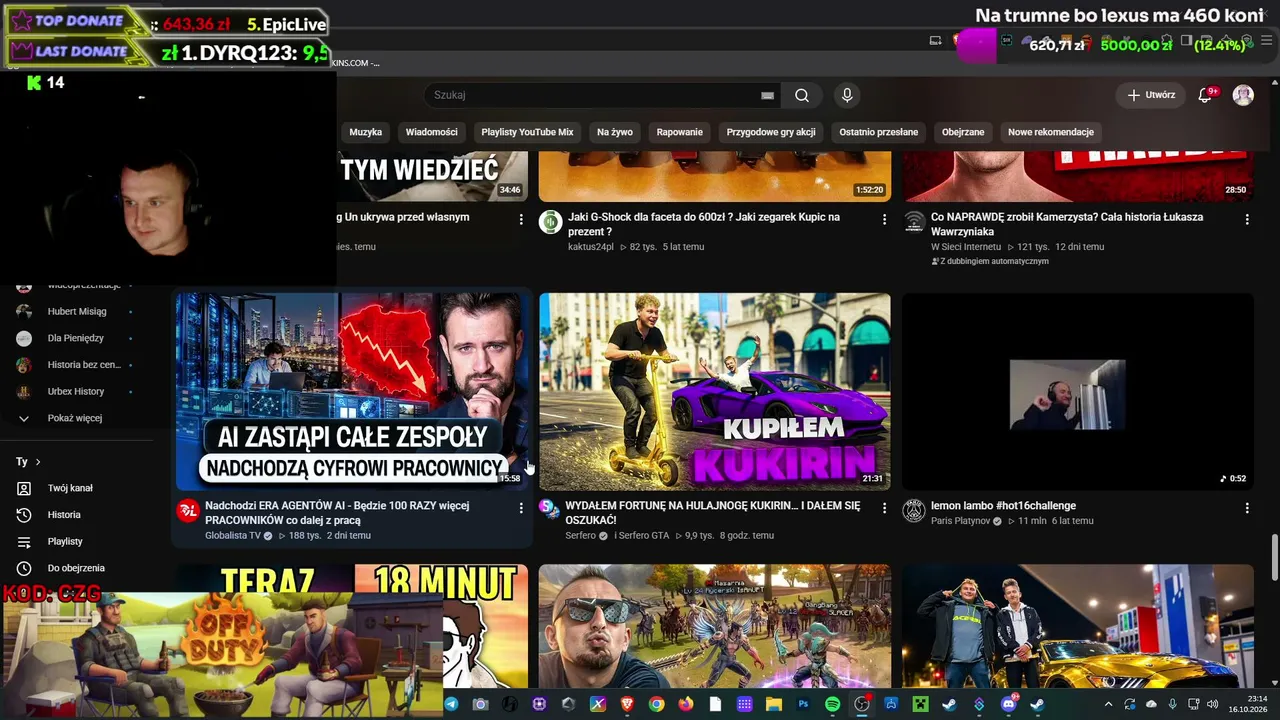The image size is (1280, 720).
Task: Activate voice search microphone icon
Action: [847, 95]
